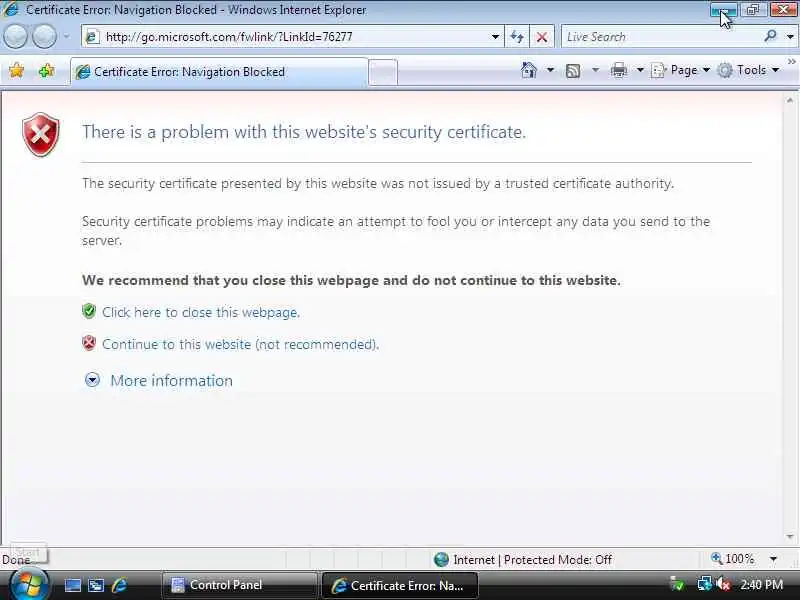
Task: Expand the More information section
Action: pyautogui.click(x=158, y=380)
